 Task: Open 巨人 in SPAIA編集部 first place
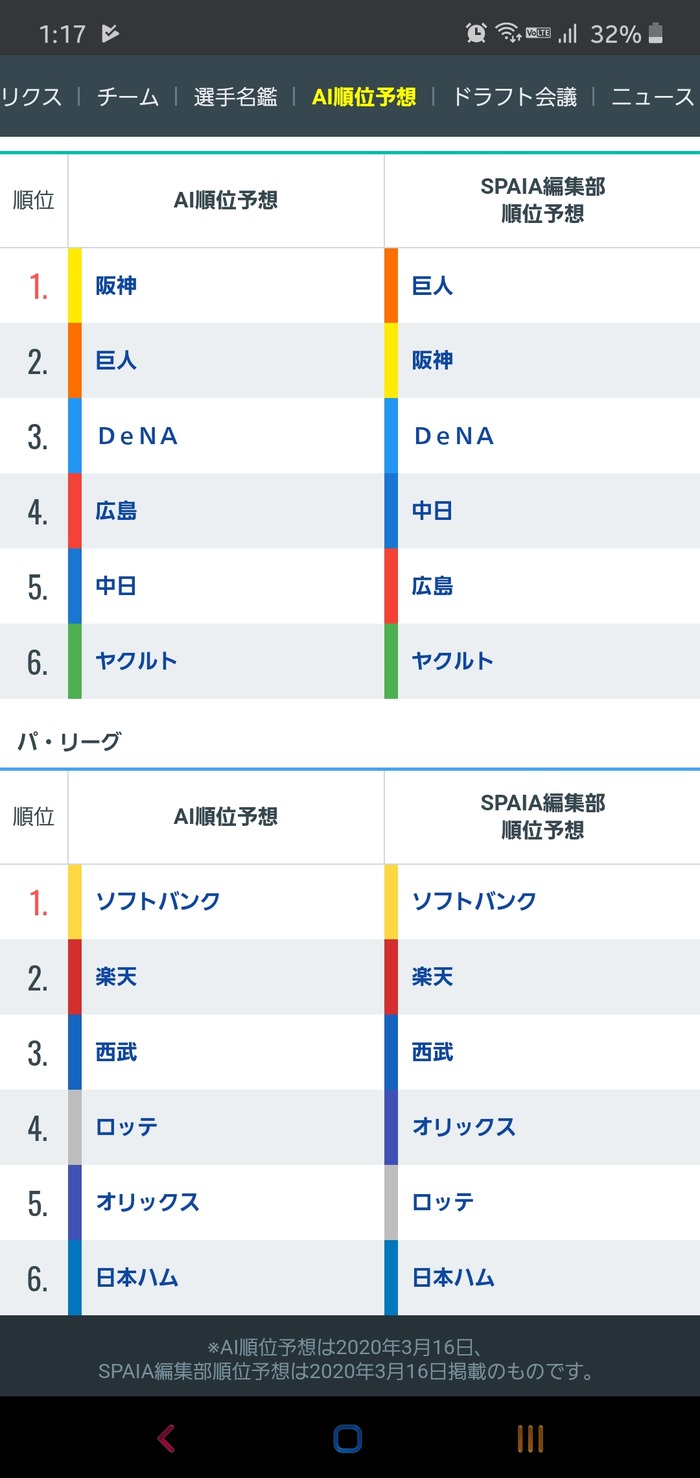432,286
